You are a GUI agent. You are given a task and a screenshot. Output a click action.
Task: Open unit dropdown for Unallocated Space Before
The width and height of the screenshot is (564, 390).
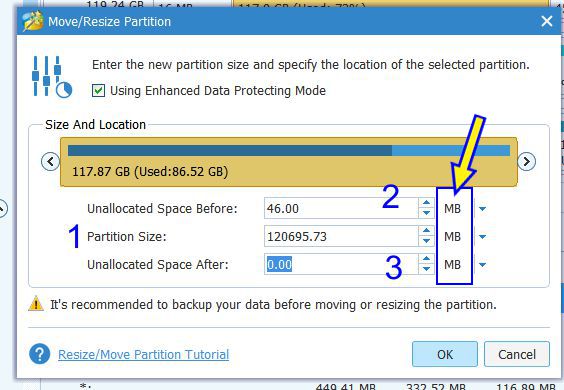point(482,208)
